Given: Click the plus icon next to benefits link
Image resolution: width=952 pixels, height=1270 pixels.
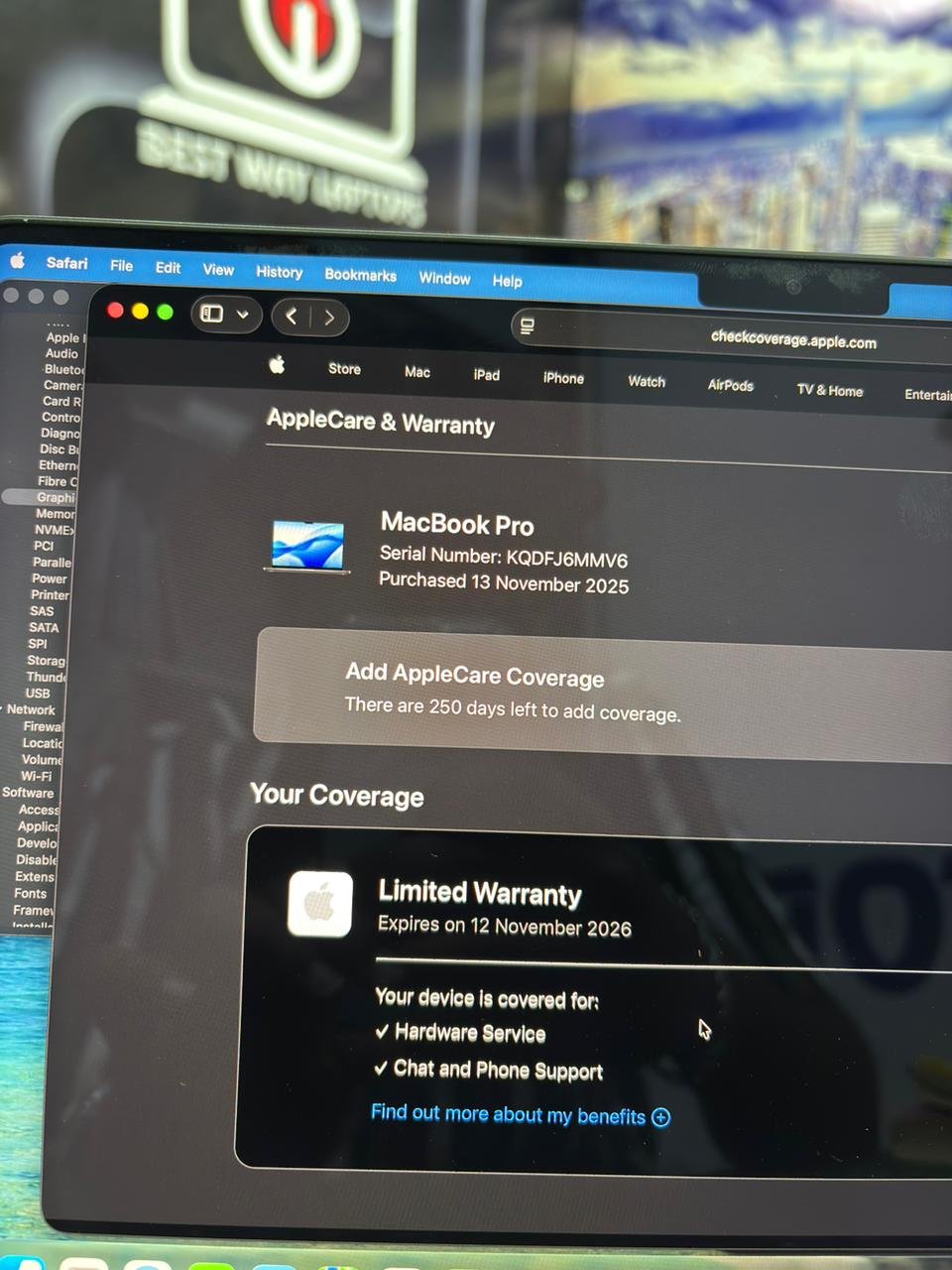Looking at the screenshot, I should coord(660,1118).
